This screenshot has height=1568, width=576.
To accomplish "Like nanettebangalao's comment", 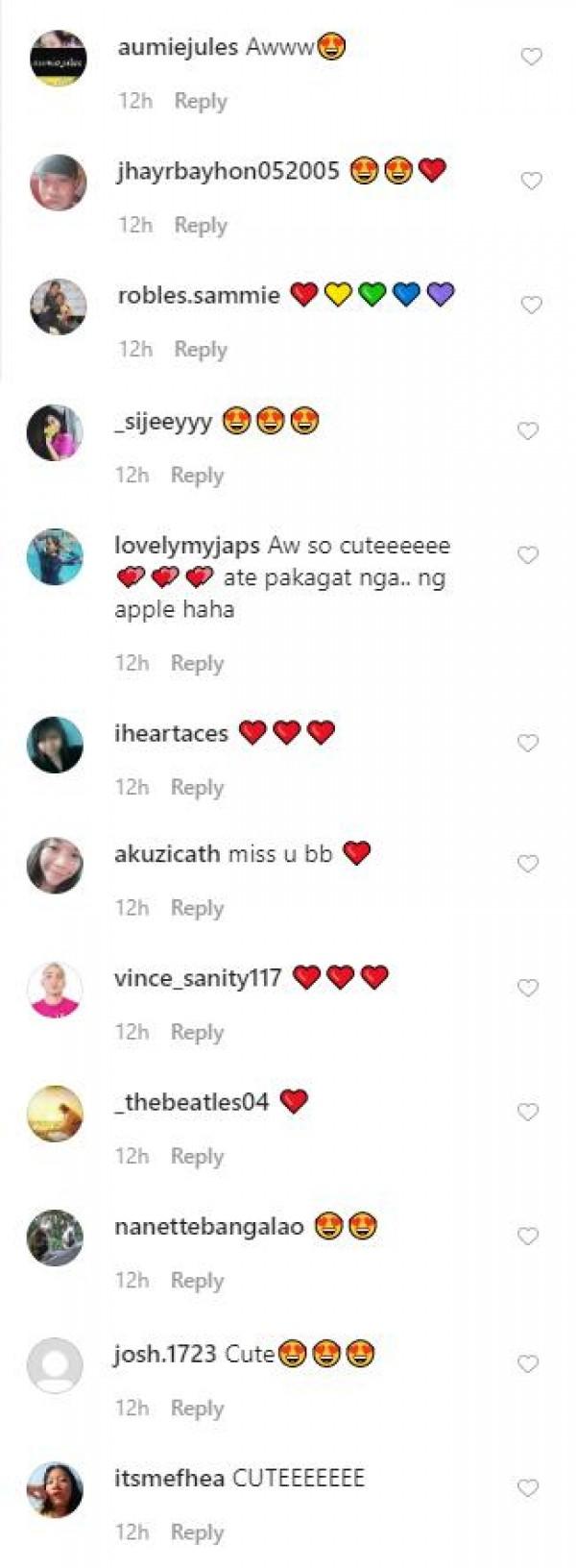I will pyautogui.click(x=528, y=1236).
